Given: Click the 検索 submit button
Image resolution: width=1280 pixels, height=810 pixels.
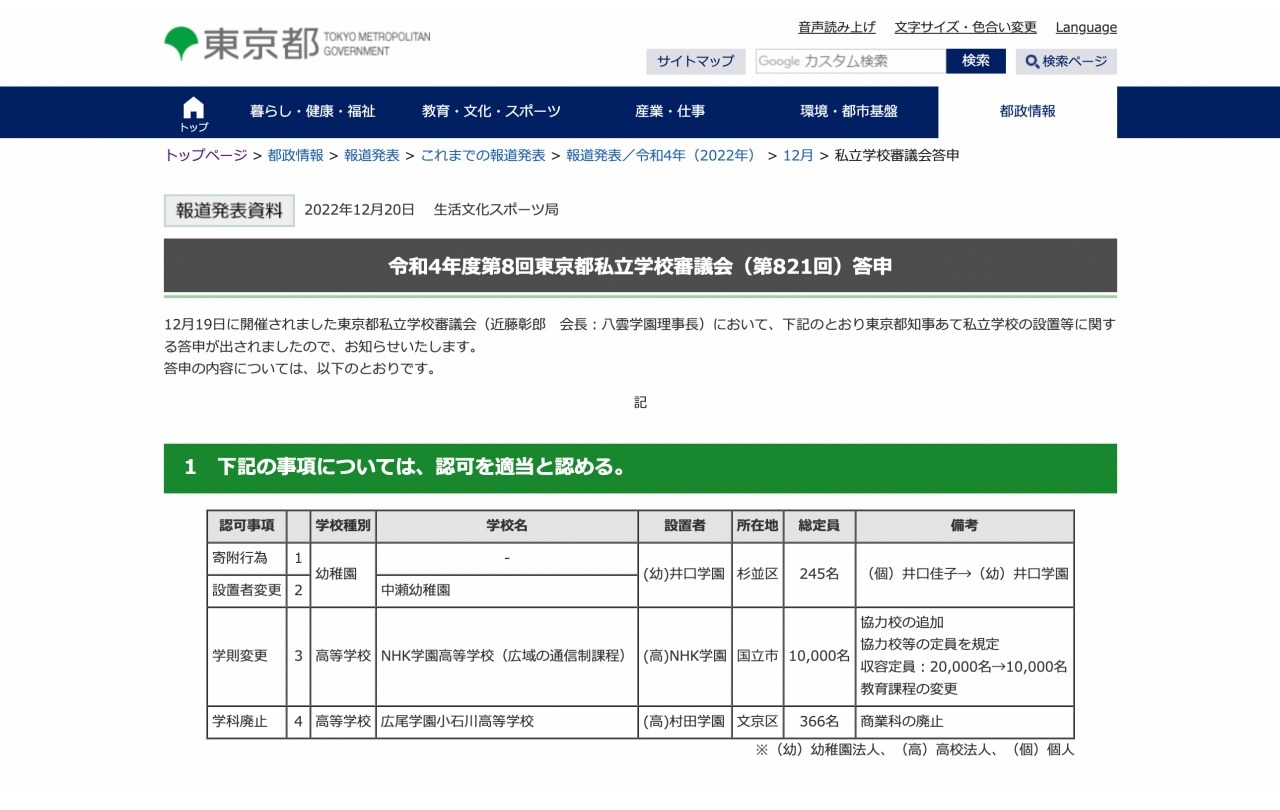Looking at the screenshot, I should click(x=976, y=61).
